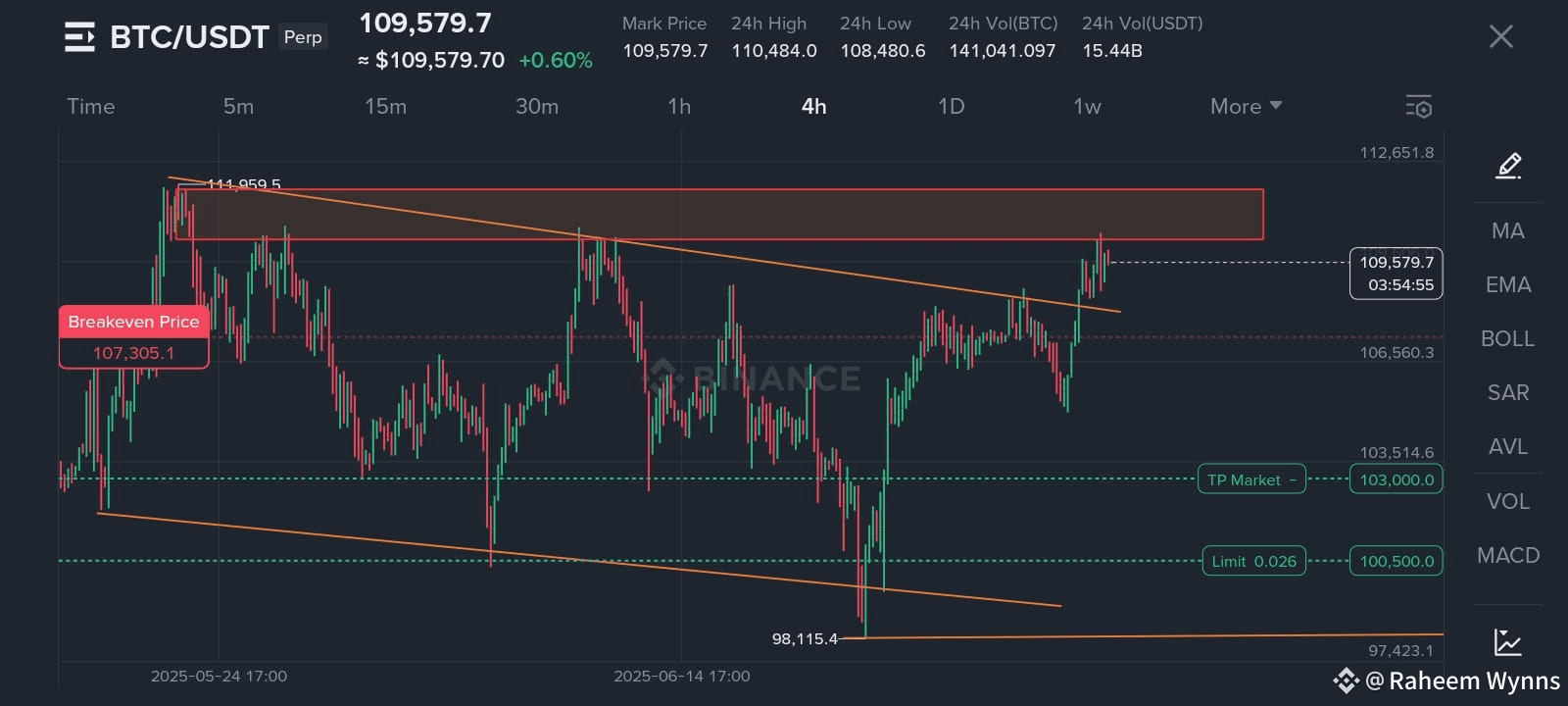Select the 4h timeframe
The image size is (1568, 706).
[x=813, y=106]
